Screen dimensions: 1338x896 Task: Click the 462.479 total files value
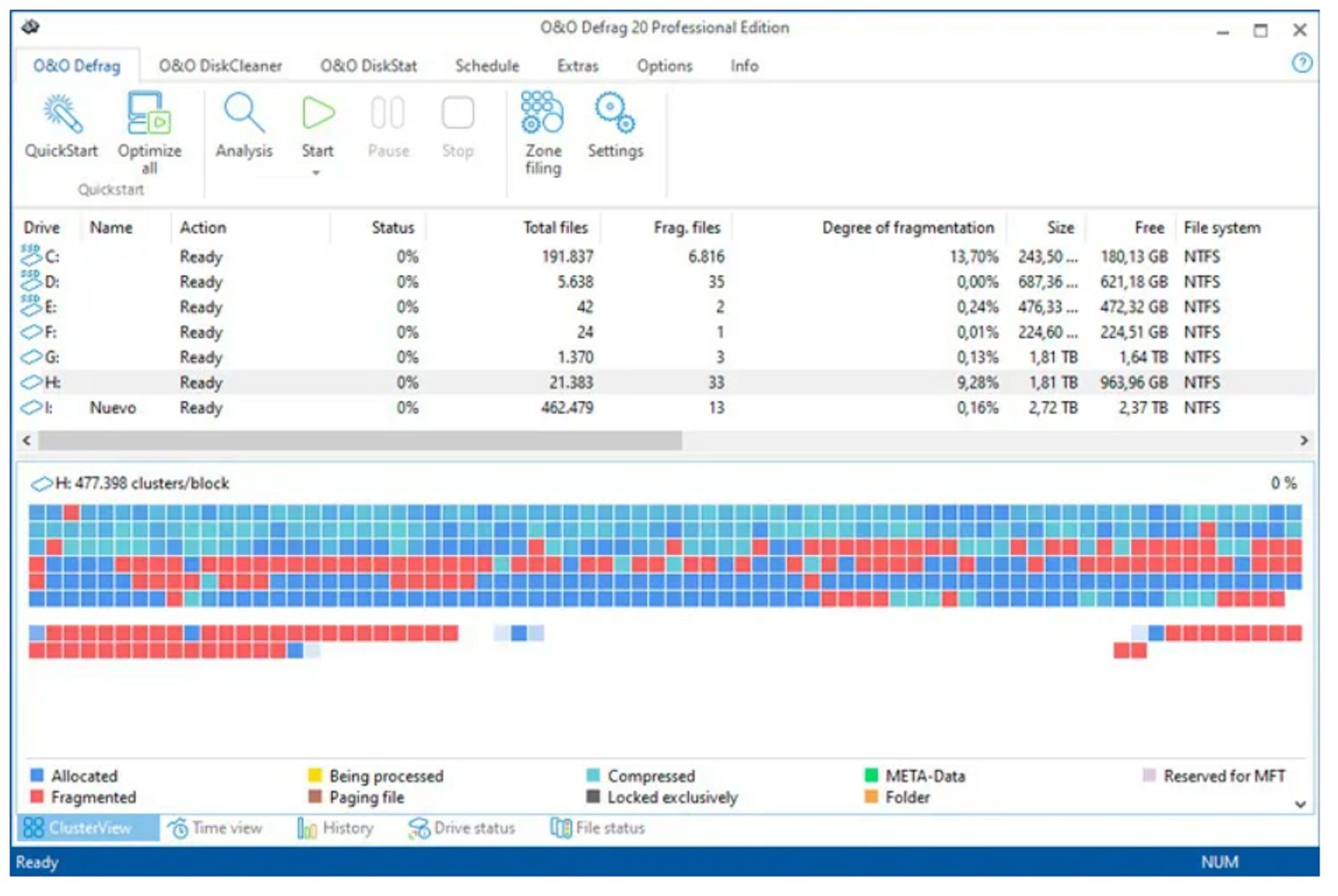567,408
